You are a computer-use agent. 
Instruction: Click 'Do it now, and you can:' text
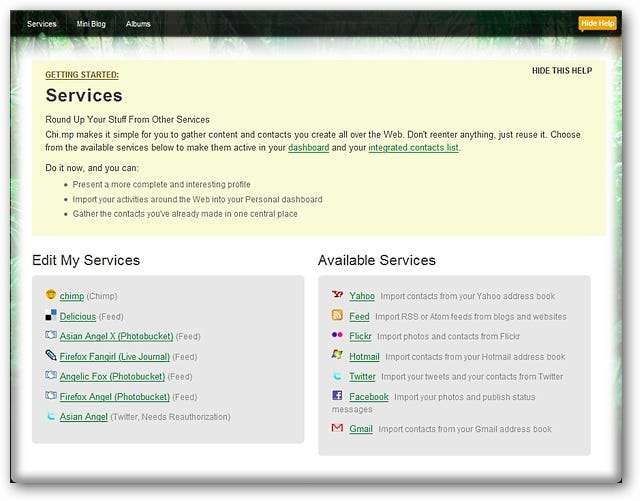92,168
